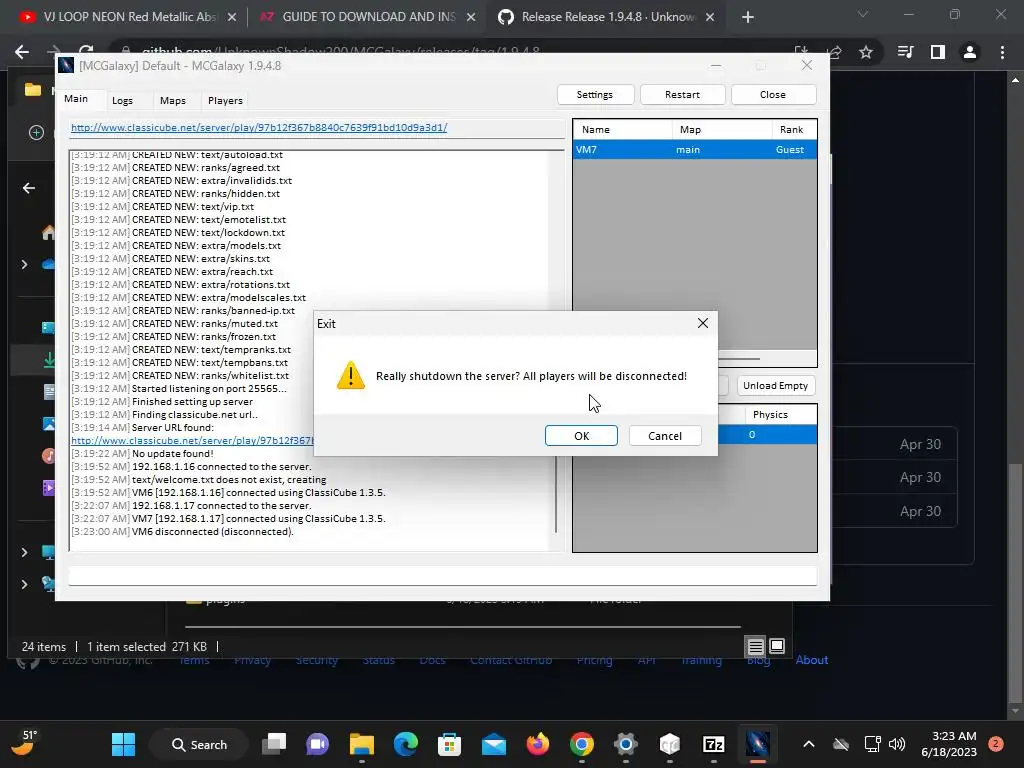1024x768 pixels.
Task: Click the server URL link in the log
Action: pyautogui.click(x=193, y=441)
